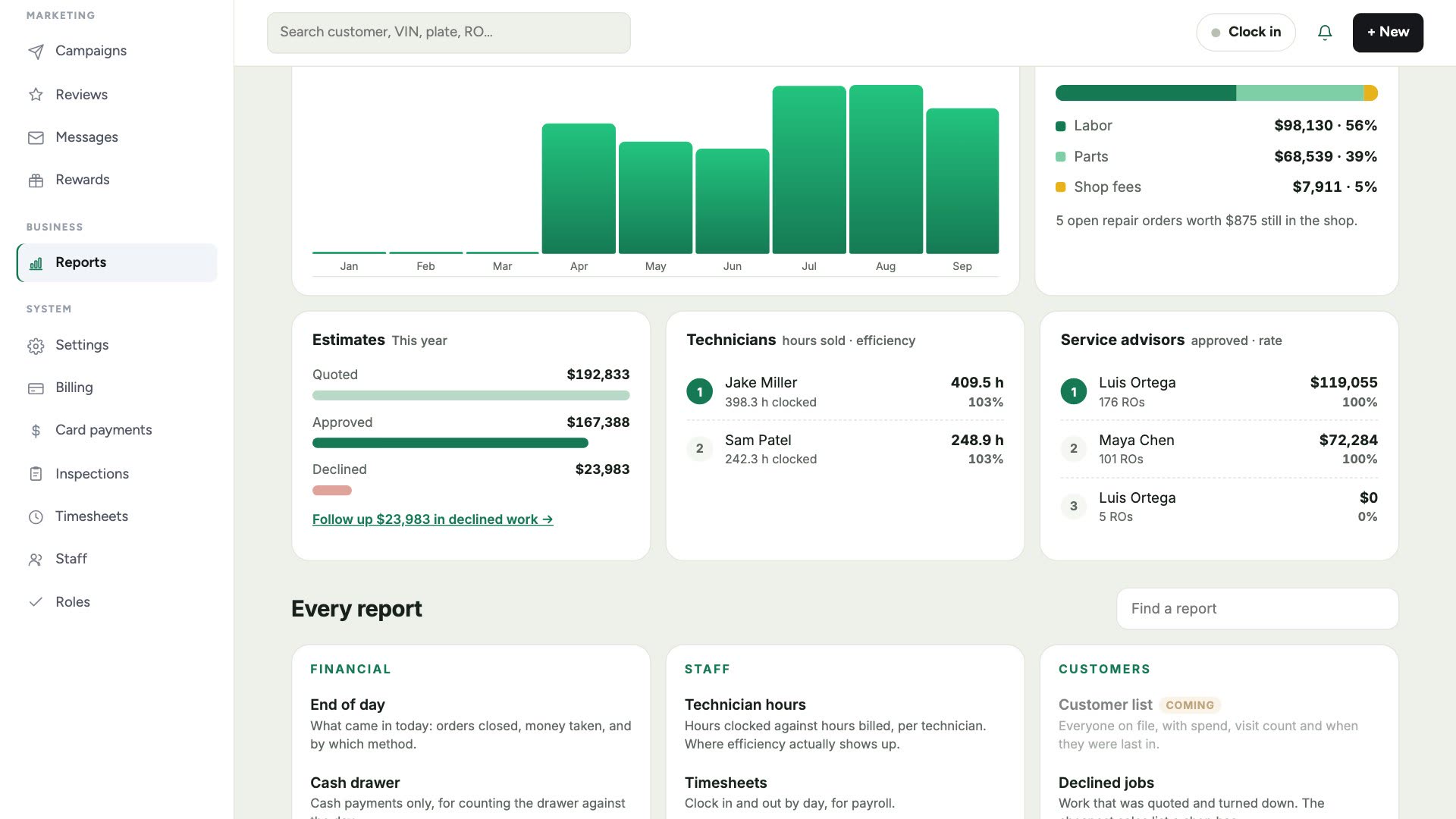Click the Timesheets clock icon
1456x819 pixels.
click(36, 517)
